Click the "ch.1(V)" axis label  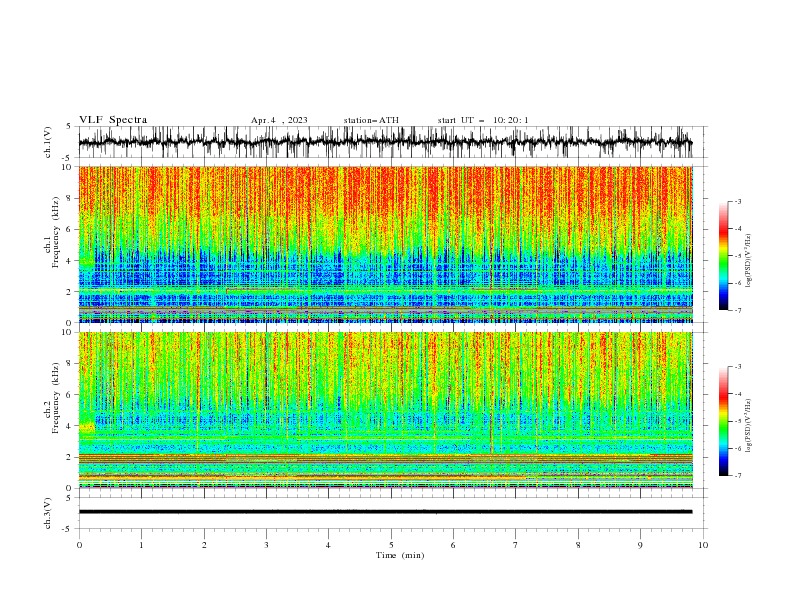tap(48, 142)
